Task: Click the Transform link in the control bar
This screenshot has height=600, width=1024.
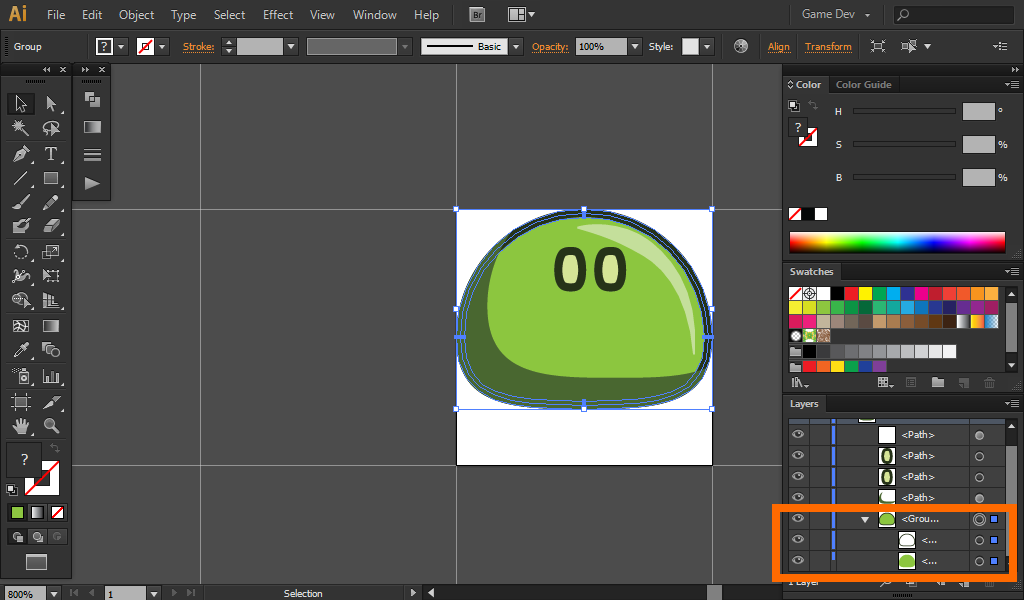Action: coord(828,47)
